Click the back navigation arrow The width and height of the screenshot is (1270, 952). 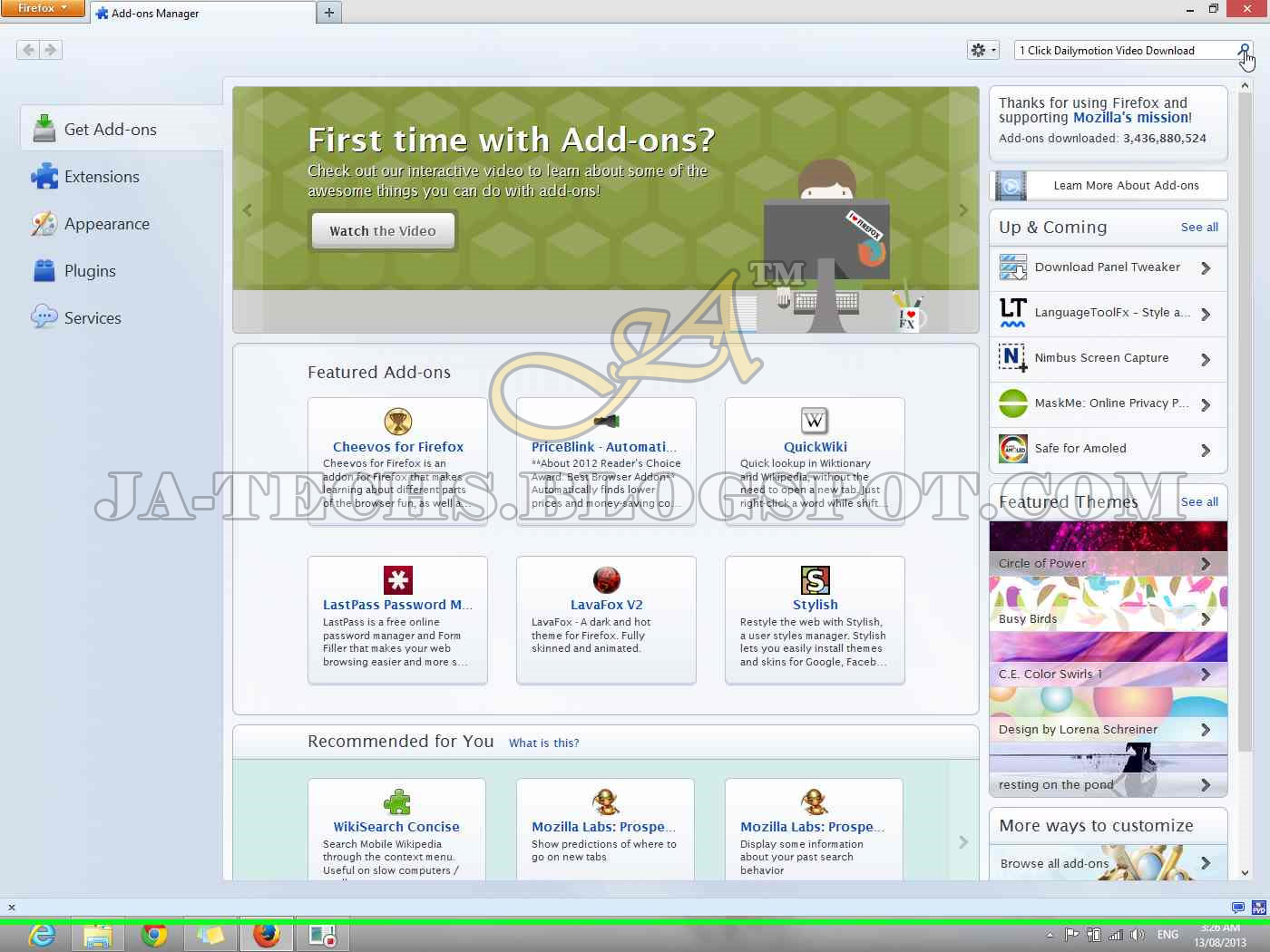click(28, 50)
